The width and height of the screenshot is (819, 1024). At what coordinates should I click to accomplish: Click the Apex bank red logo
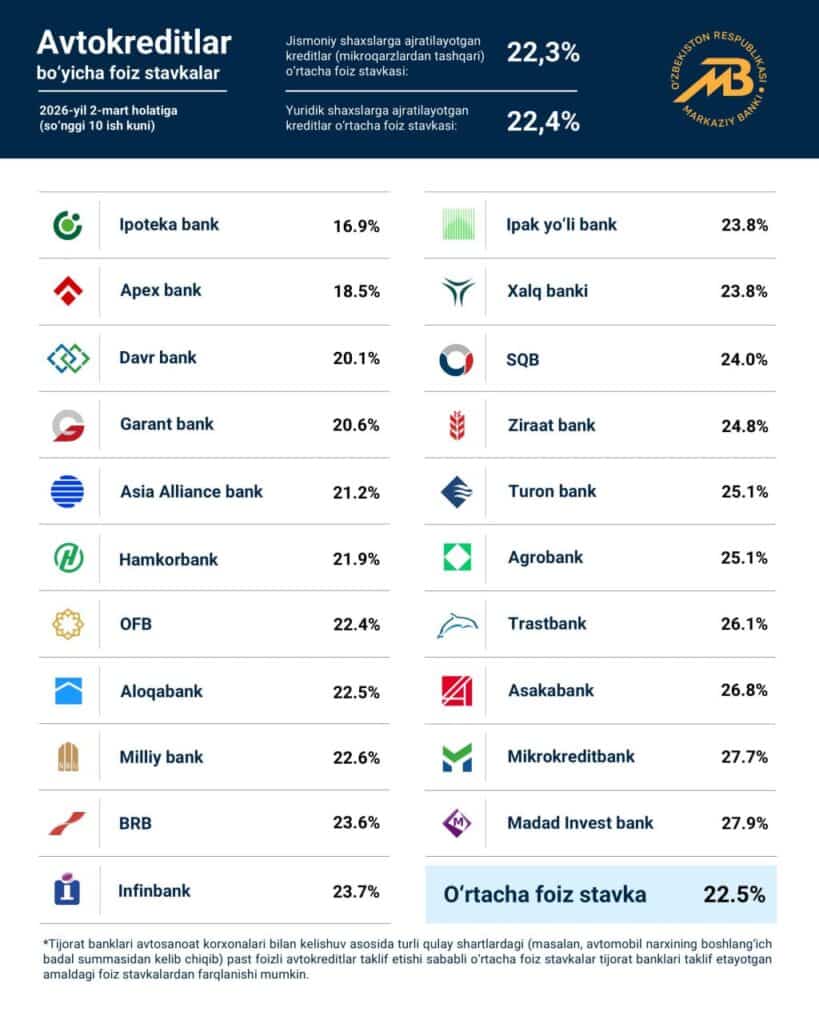67,291
